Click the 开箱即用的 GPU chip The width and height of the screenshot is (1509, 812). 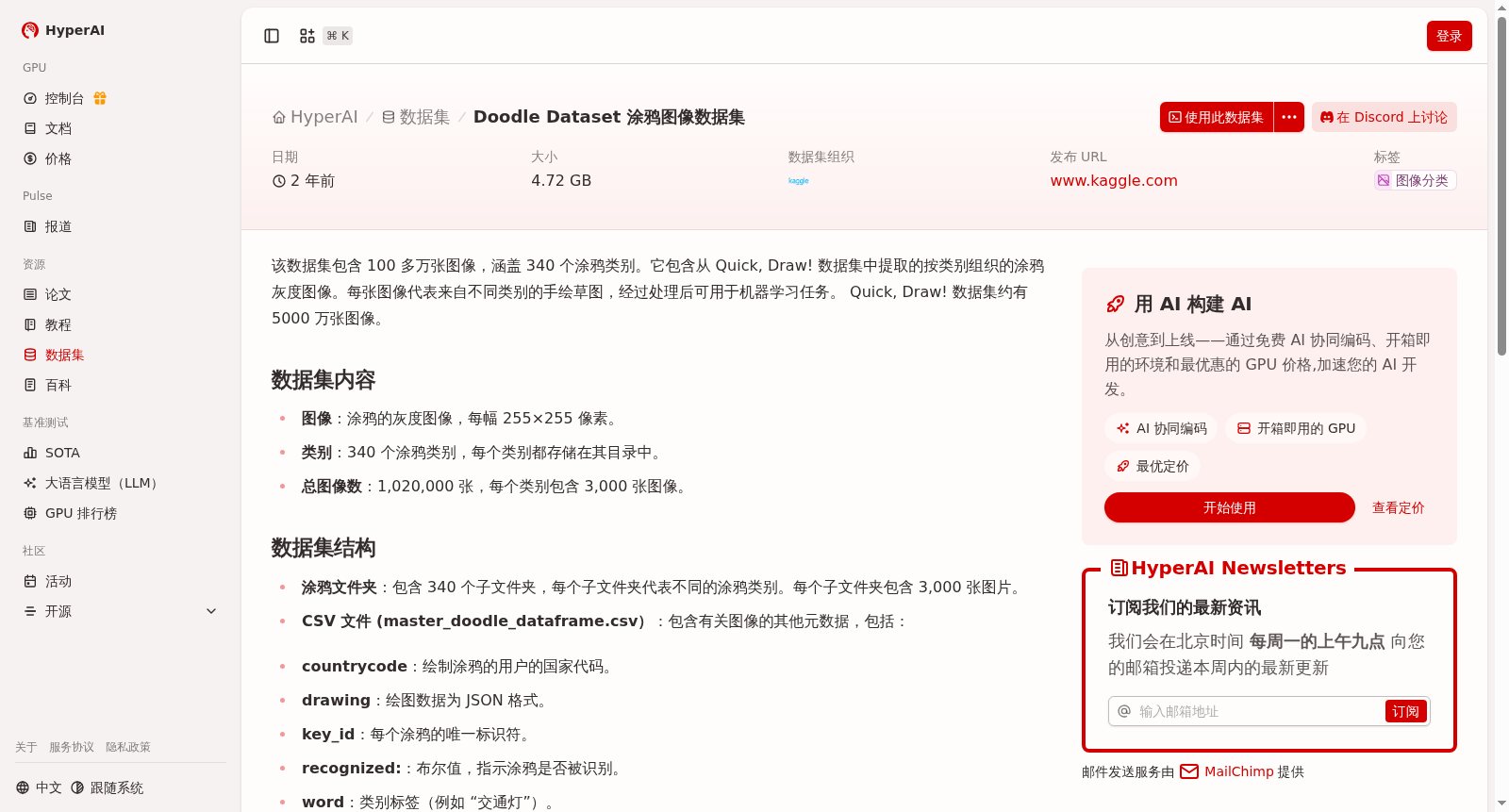(x=1296, y=428)
